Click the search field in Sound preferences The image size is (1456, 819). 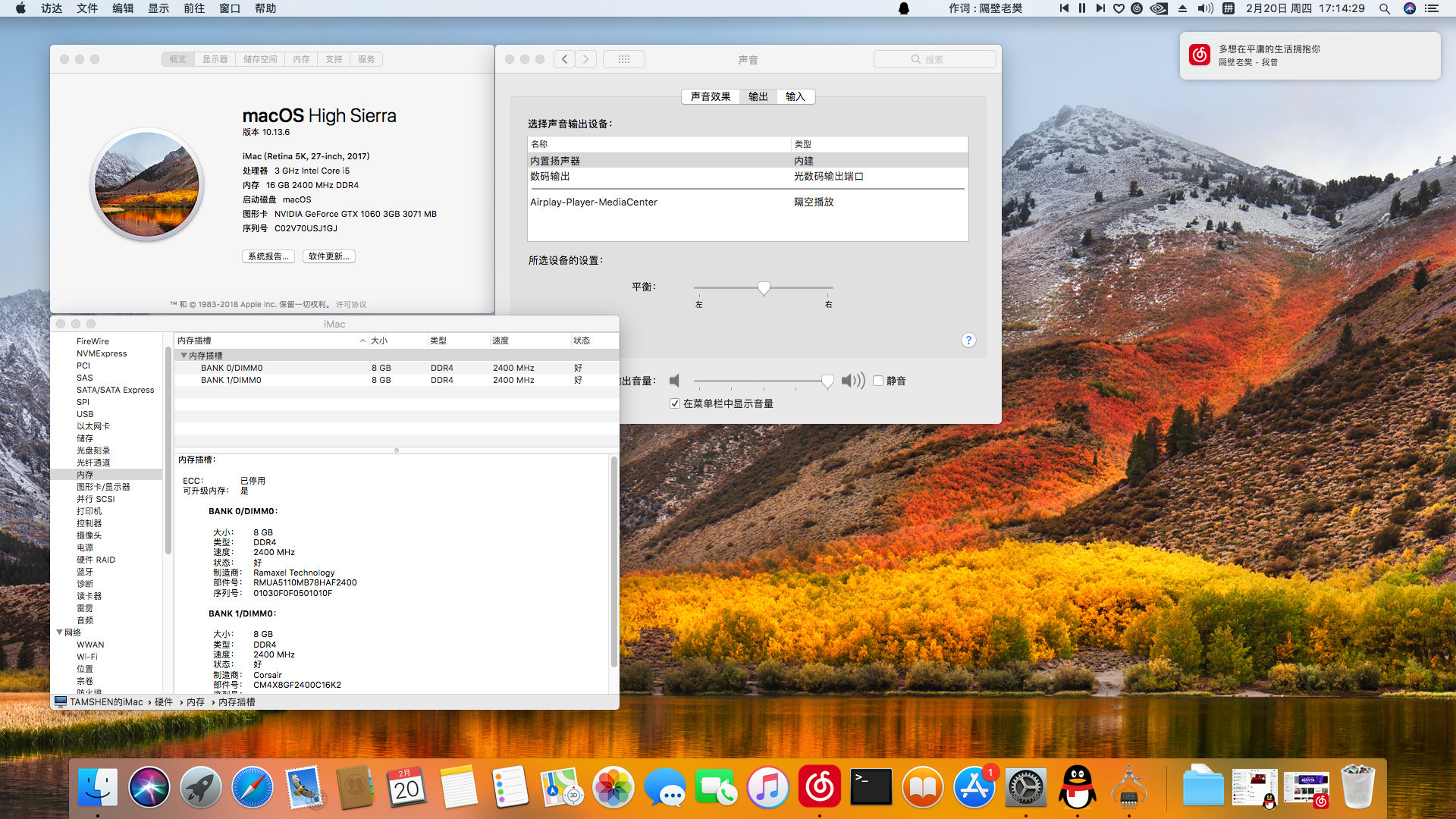934,59
